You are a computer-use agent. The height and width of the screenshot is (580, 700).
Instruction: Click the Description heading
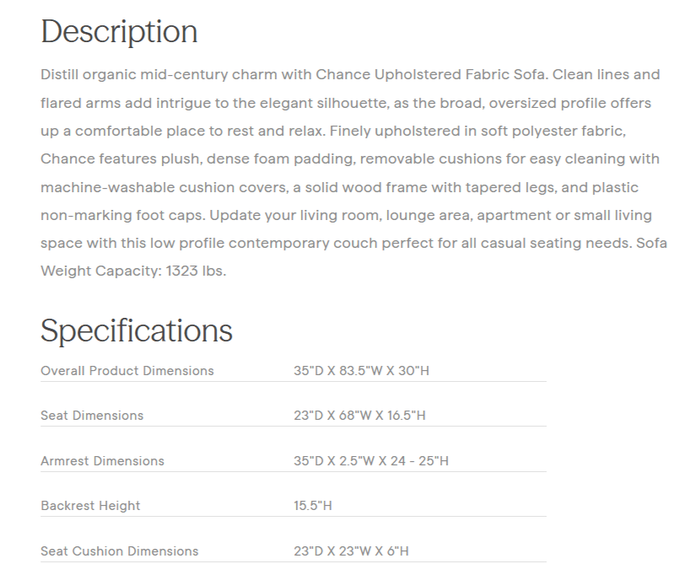tap(119, 32)
